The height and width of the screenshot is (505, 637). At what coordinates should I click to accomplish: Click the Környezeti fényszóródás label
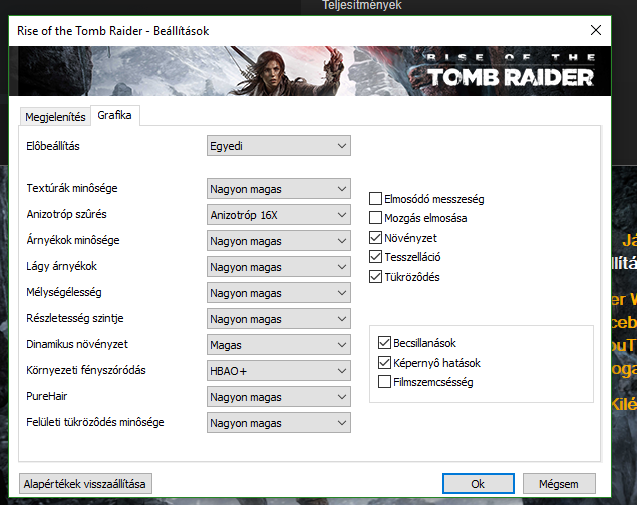tap(86, 370)
